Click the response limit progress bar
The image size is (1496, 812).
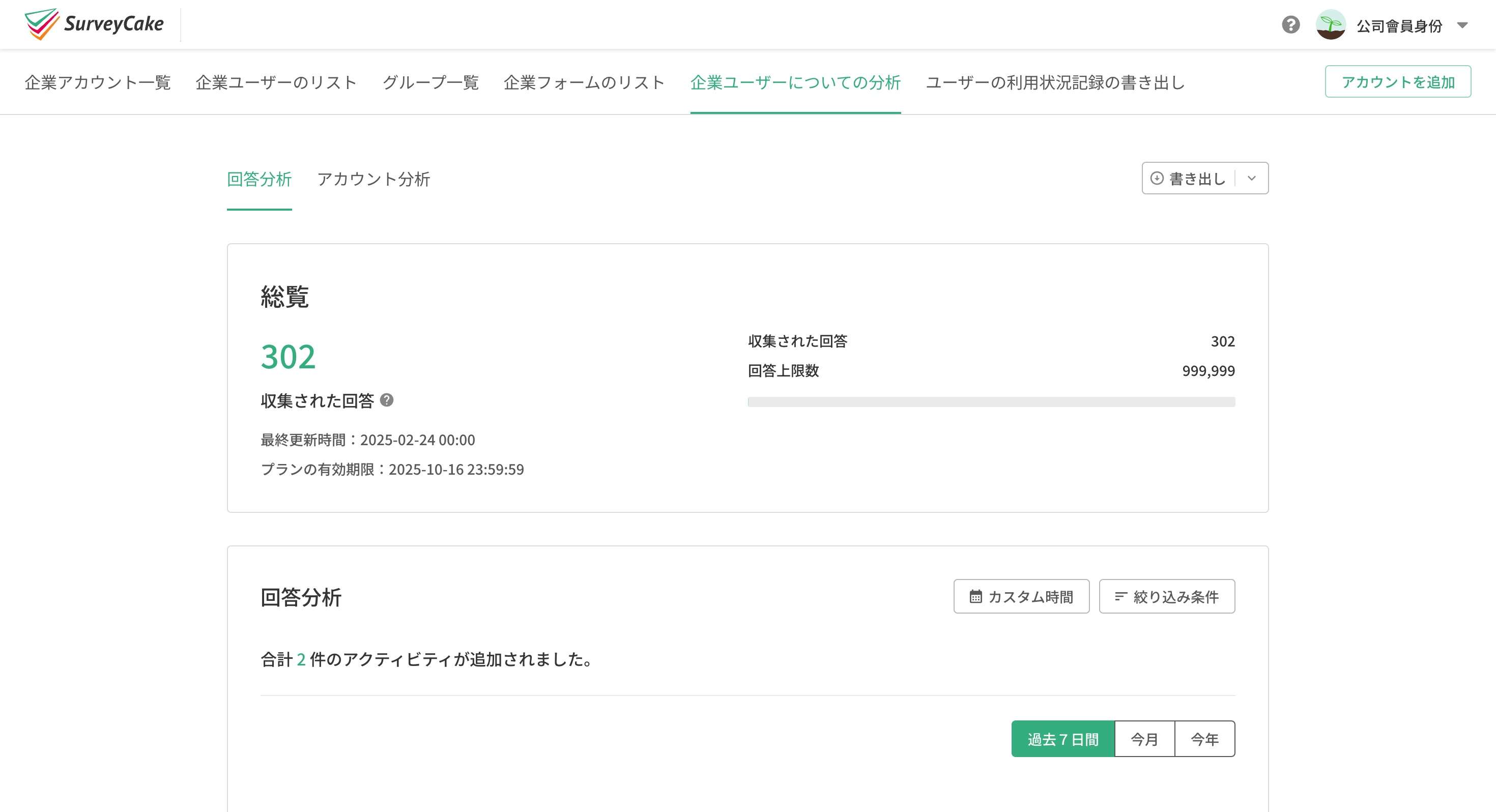(x=991, y=401)
